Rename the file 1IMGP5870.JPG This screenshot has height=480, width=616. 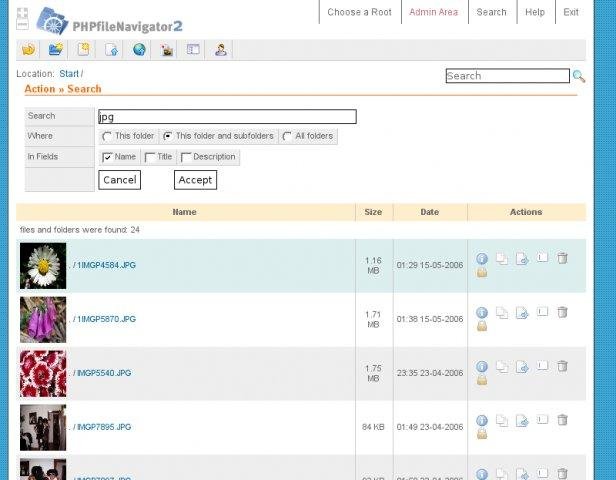tap(542, 311)
